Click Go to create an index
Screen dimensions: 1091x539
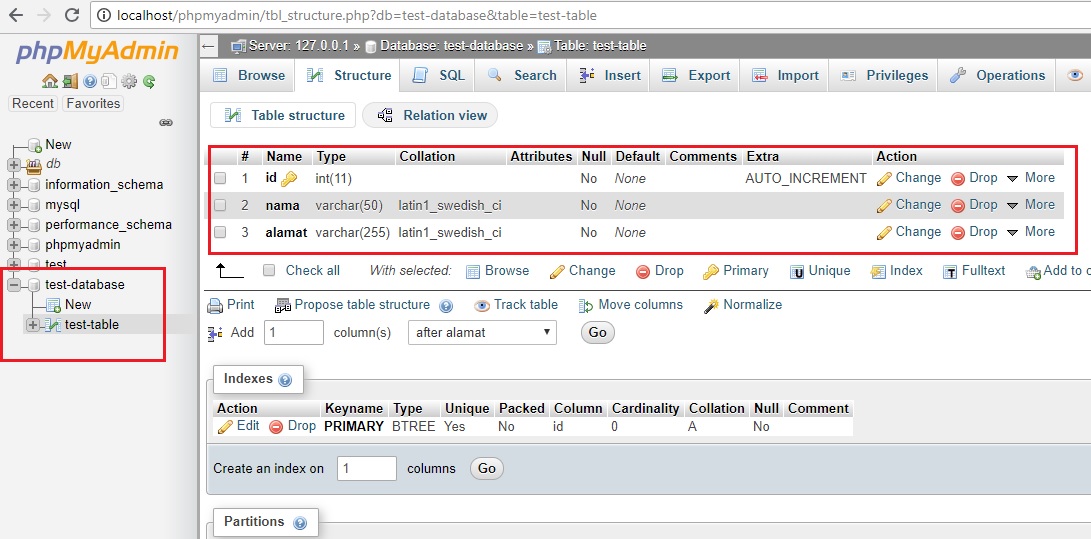pyautogui.click(x=486, y=469)
